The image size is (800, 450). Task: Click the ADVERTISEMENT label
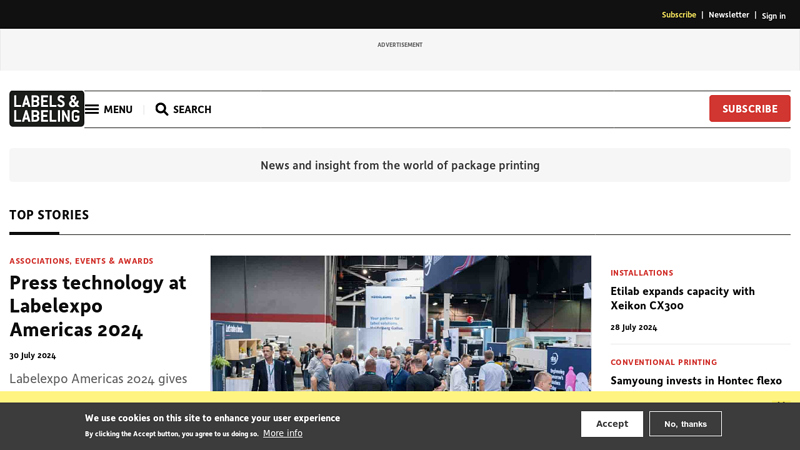[400, 45]
